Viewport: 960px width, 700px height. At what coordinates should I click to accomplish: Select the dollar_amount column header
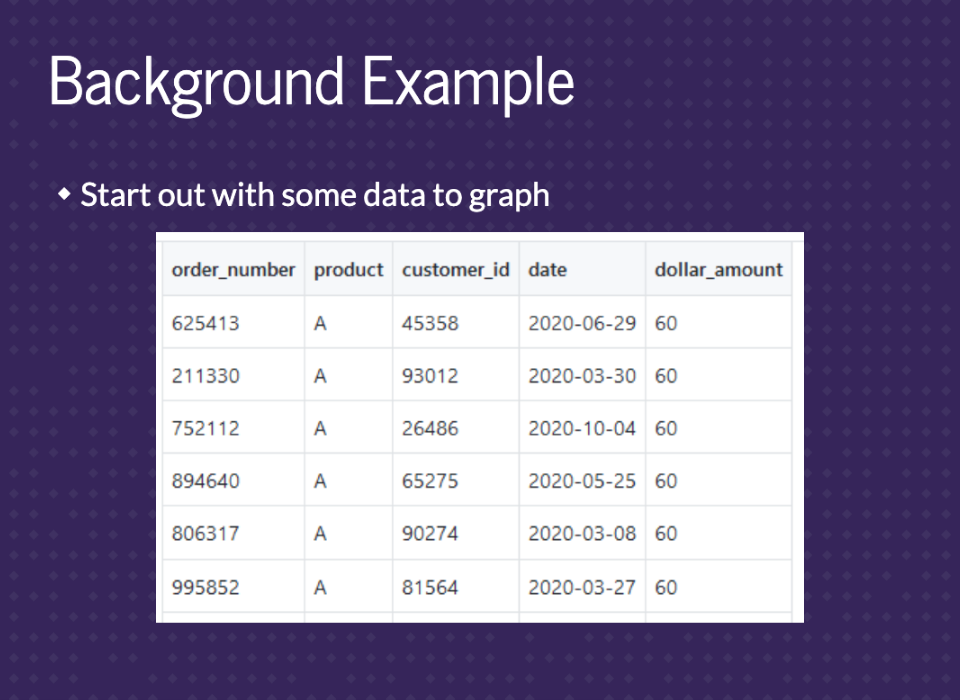718,270
